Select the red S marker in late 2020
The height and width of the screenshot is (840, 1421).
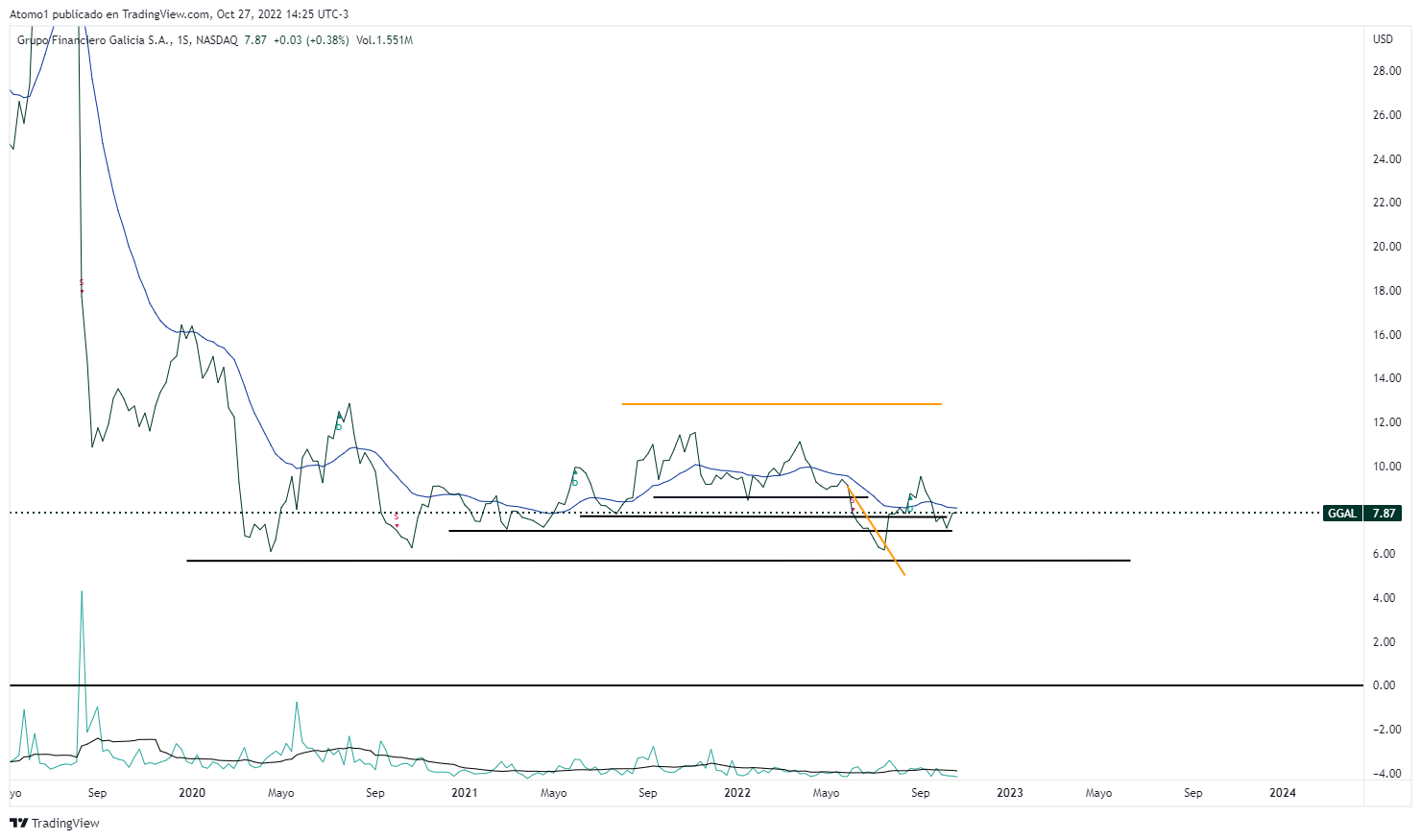click(397, 520)
